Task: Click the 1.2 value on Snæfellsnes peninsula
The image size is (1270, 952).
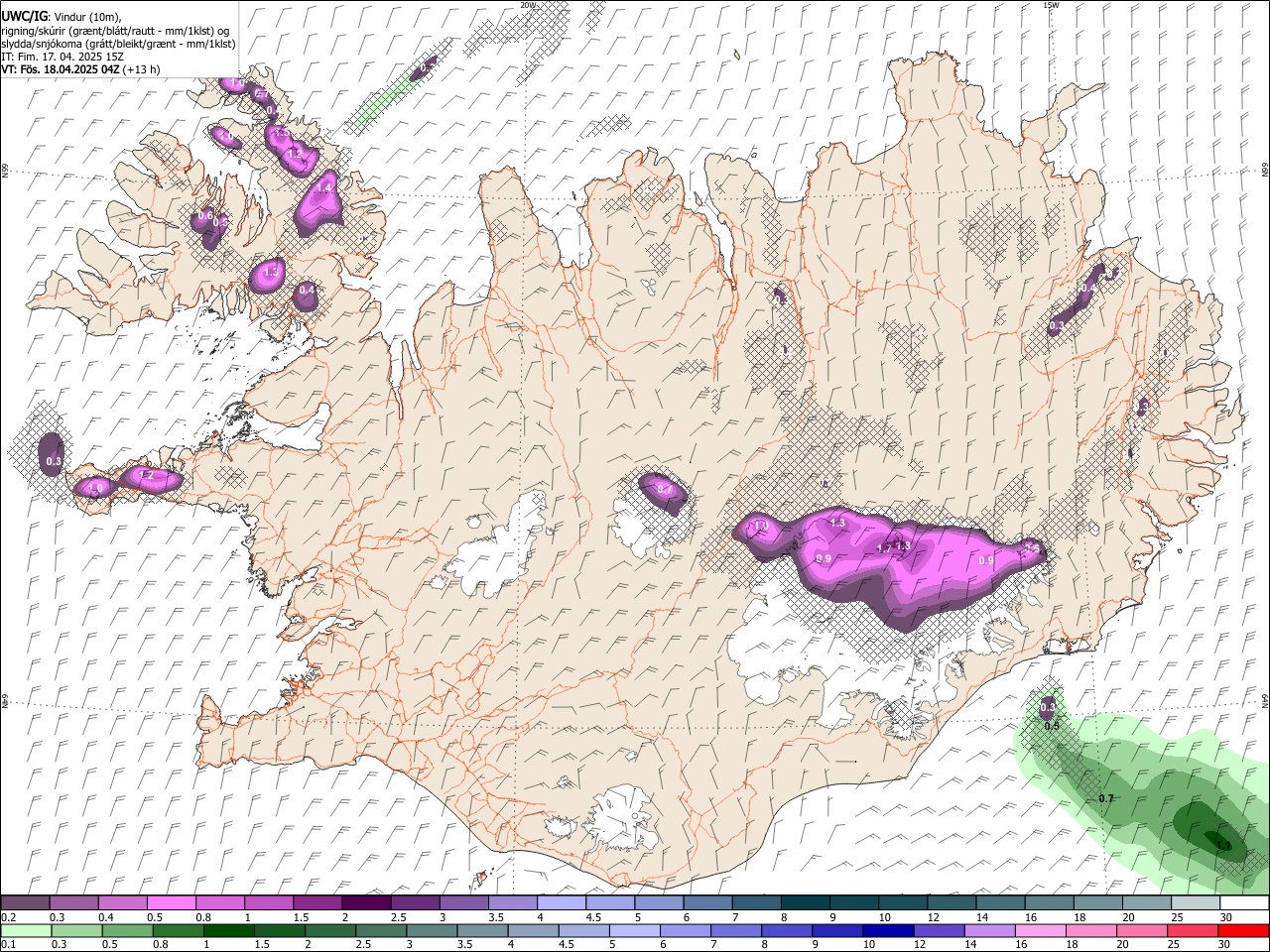Action: coord(147,476)
